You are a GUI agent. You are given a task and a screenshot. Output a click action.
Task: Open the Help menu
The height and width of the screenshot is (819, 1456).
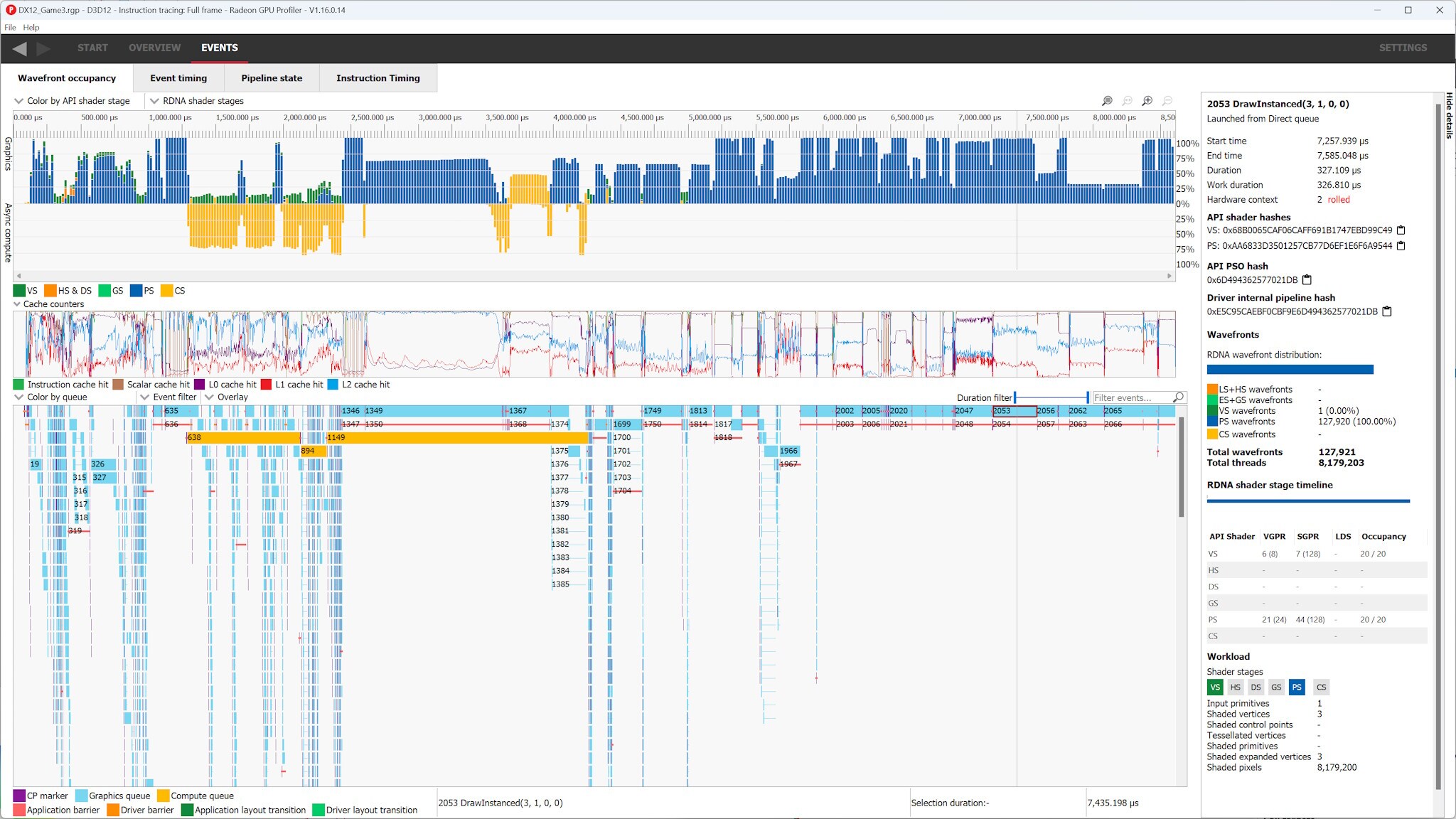(31, 28)
